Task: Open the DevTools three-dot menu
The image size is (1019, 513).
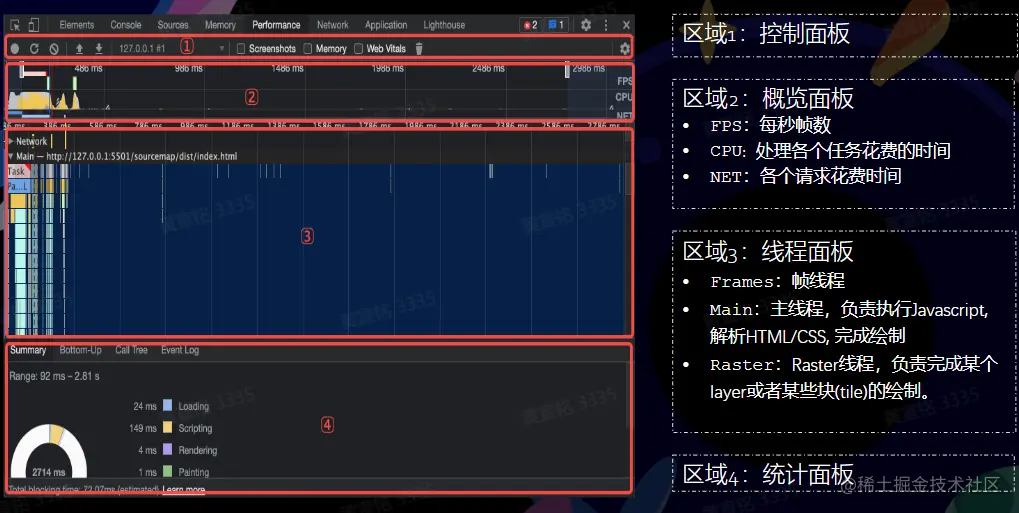Action: pyautogui.click(x=606, y=25)
